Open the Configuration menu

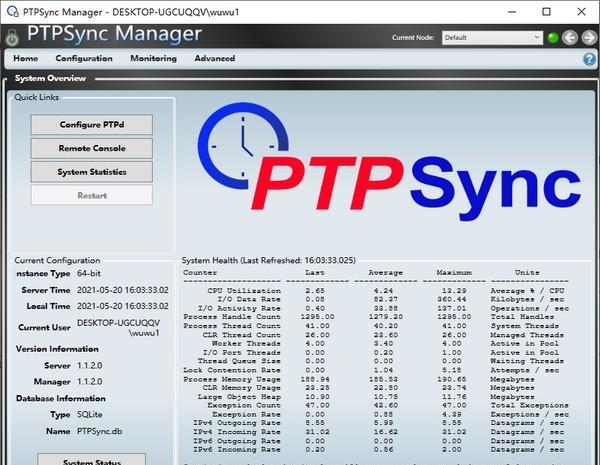[84, 59]
